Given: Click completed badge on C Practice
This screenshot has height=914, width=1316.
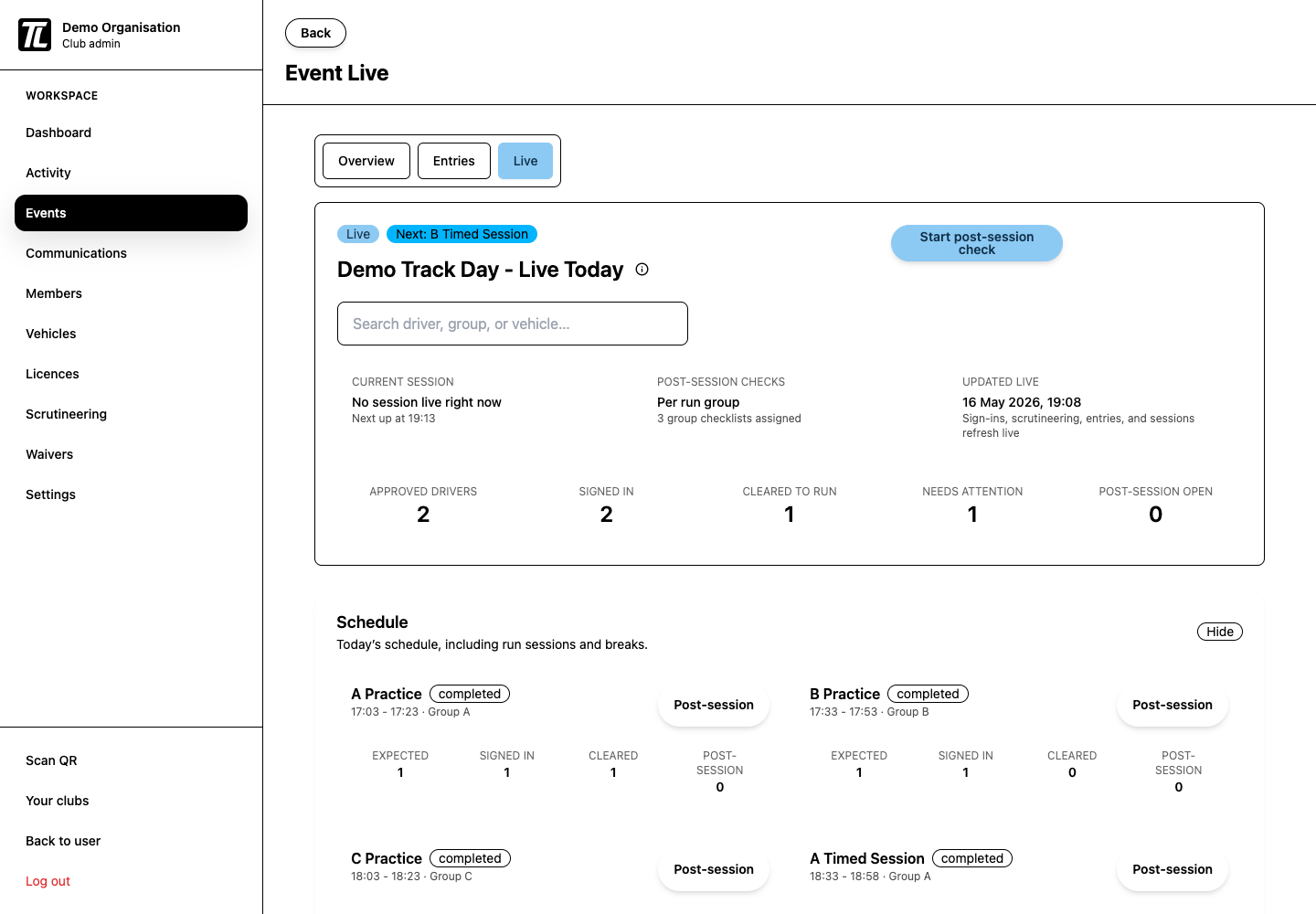Looking at the screenshot, I should tap(470, 858).
